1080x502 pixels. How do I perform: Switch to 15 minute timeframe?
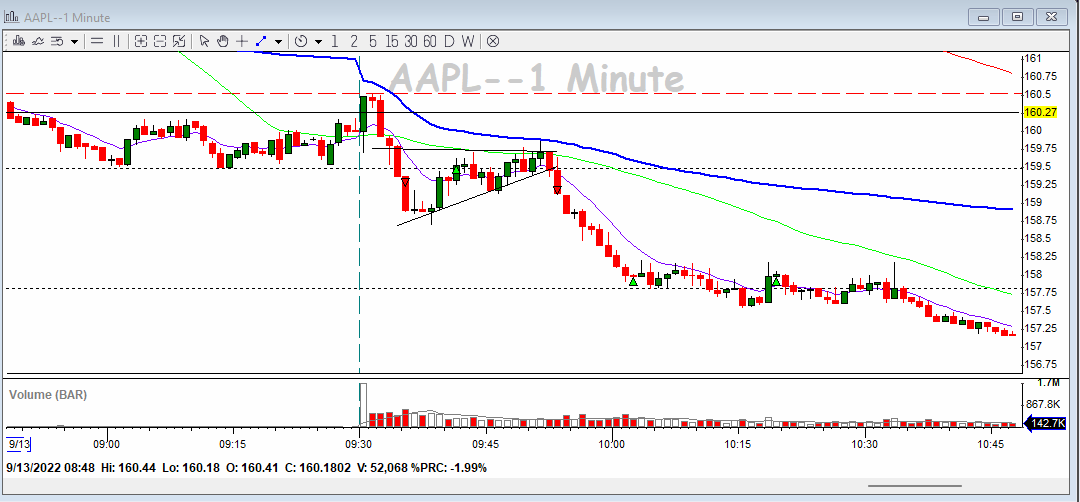click(392, 41)
